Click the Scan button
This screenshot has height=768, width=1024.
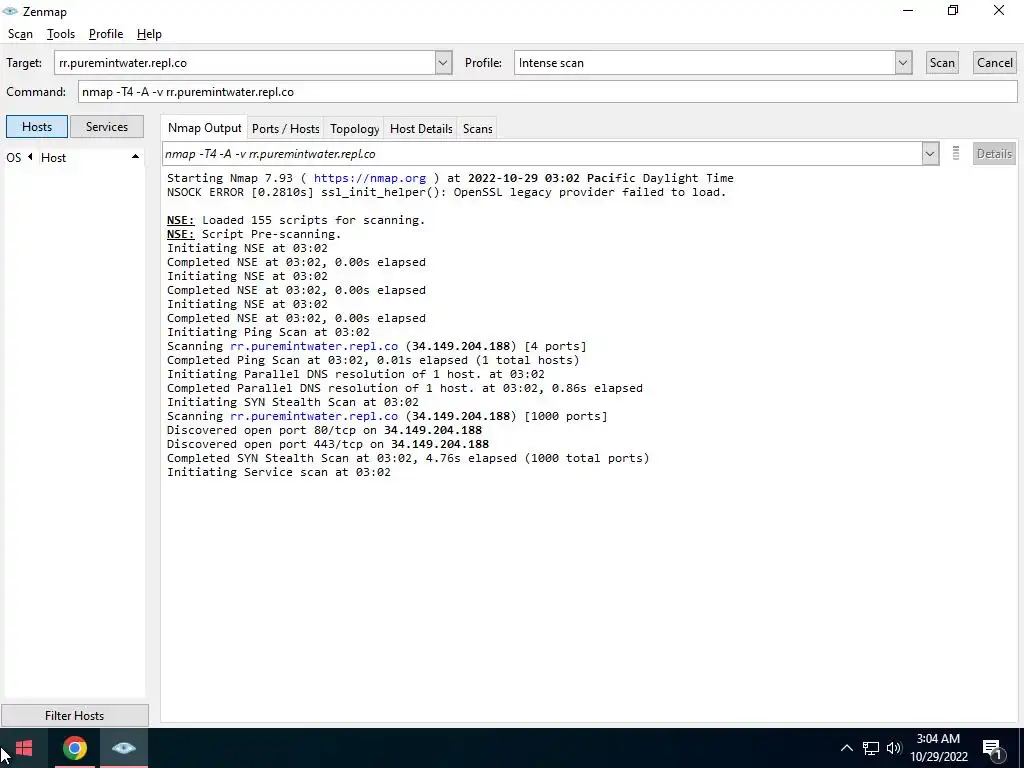[x=942, y=63]
